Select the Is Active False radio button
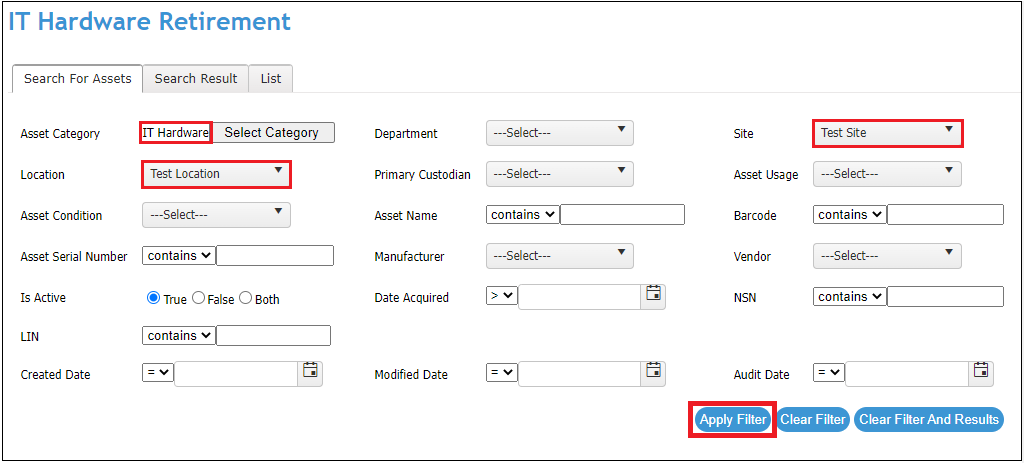The image size is (1025, 463). tap(198, 298)
